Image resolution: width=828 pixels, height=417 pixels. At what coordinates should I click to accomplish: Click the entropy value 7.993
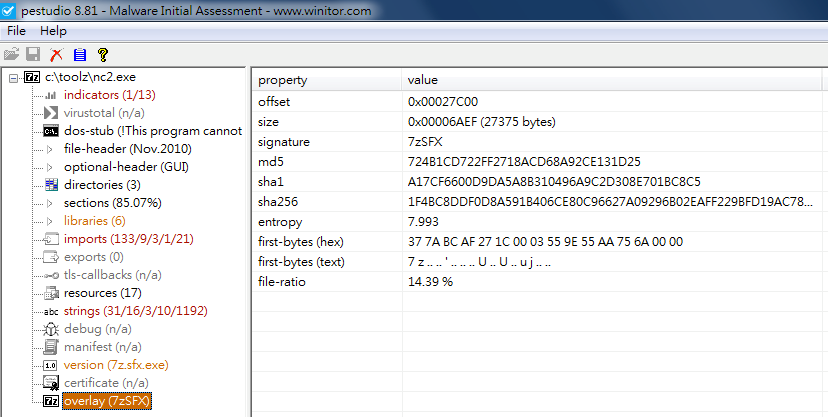point(423,222)
